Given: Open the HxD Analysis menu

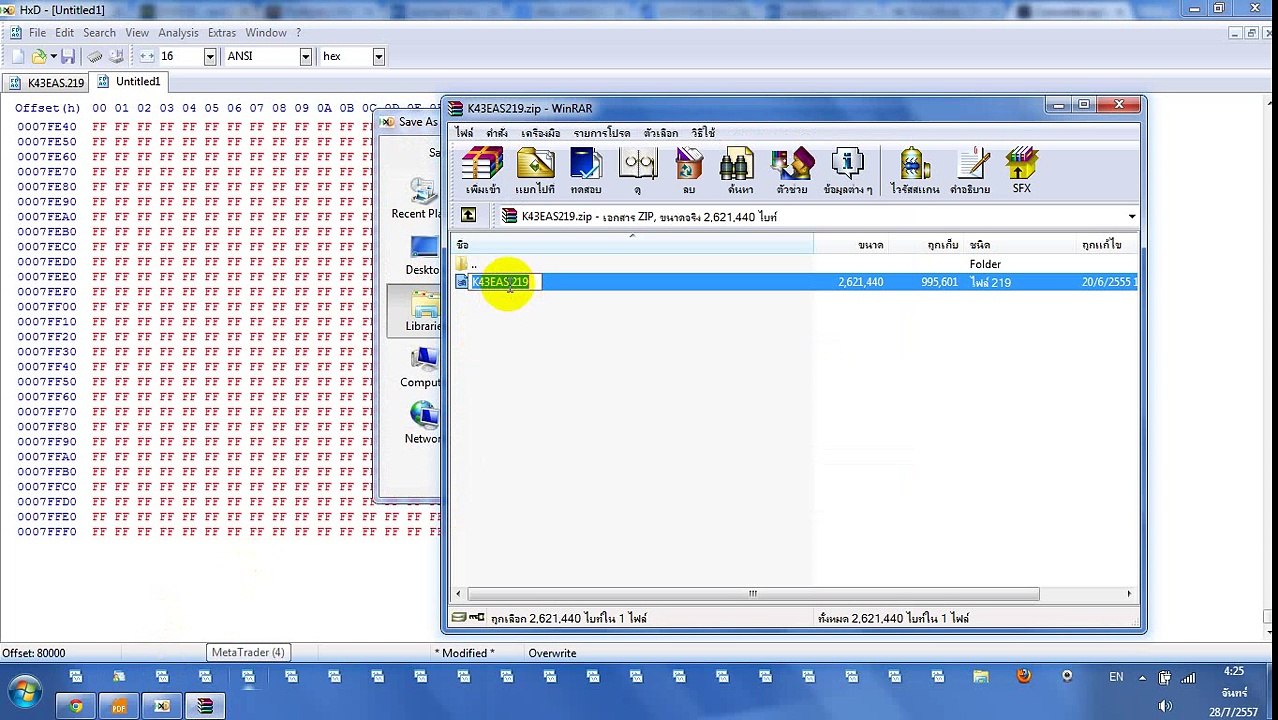Looking at the screenshot, I should 178,33.
